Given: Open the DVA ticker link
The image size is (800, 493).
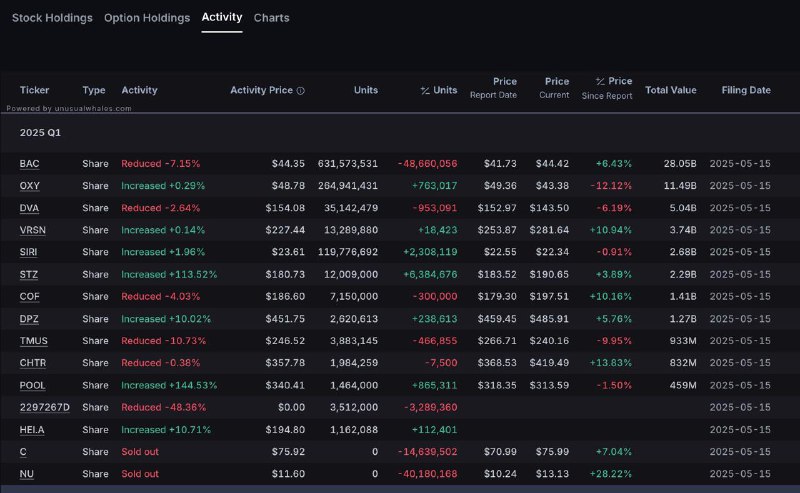Looking at the screenshot, I should point(29,208).
